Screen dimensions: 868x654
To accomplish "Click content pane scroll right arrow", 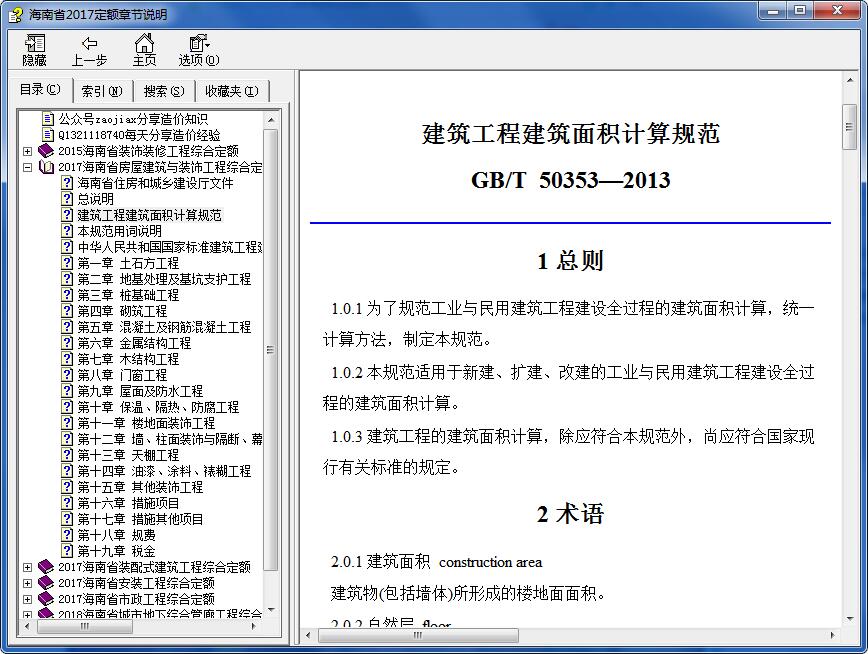I will pyautogui.click(x=833, y=635).
